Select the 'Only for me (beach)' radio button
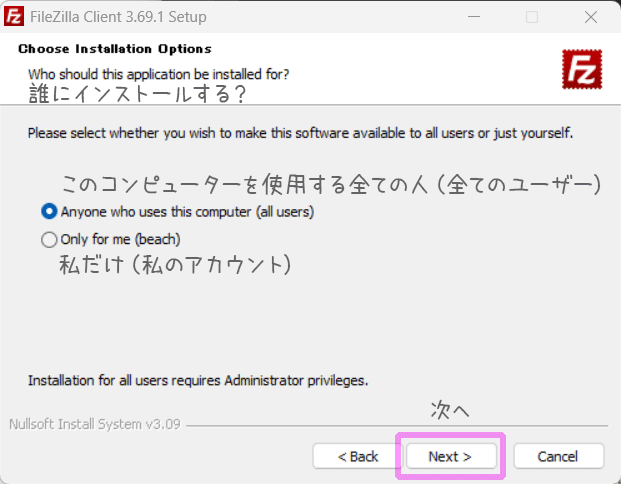The height and width of the screenshot is (484, 621). [x=49, y=240]
